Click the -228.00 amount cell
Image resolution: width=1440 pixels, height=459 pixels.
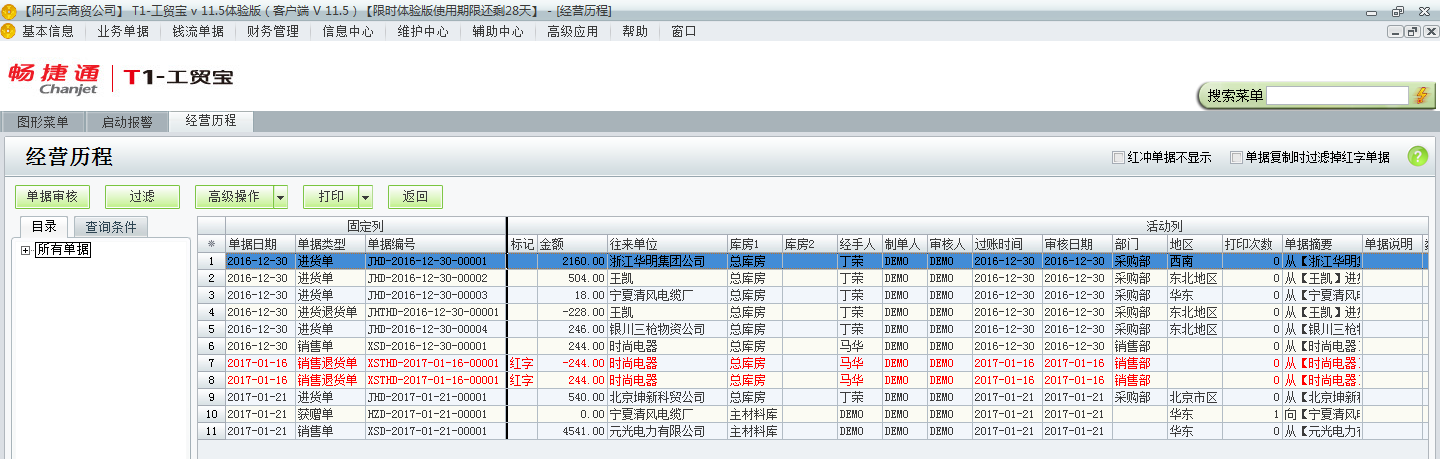point(572,312)
